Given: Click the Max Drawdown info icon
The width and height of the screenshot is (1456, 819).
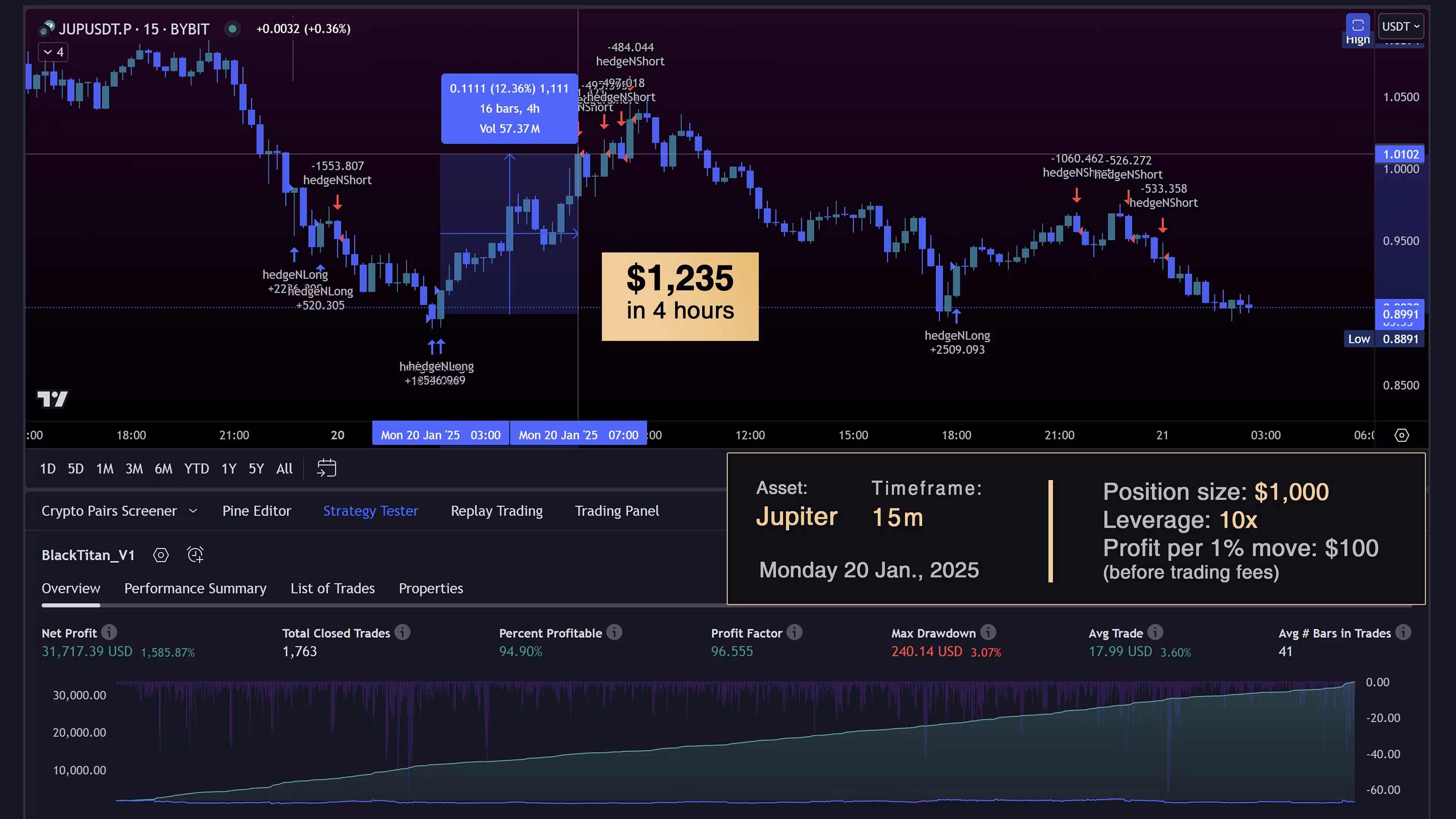Looking at the screenshot, I should point(988,632).
